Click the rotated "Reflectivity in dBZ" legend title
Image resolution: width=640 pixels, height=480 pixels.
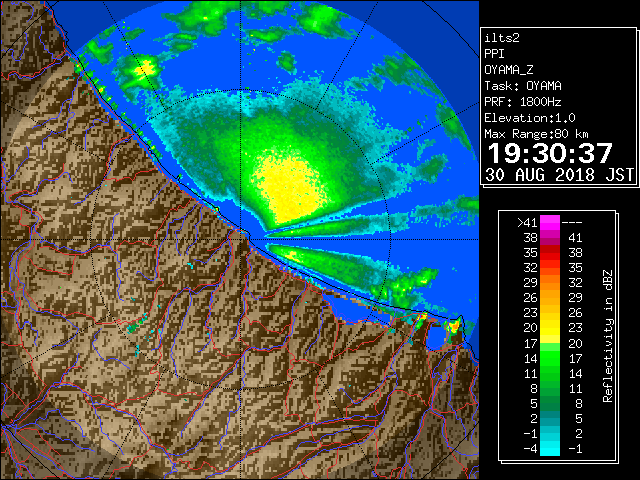[608, 336]
